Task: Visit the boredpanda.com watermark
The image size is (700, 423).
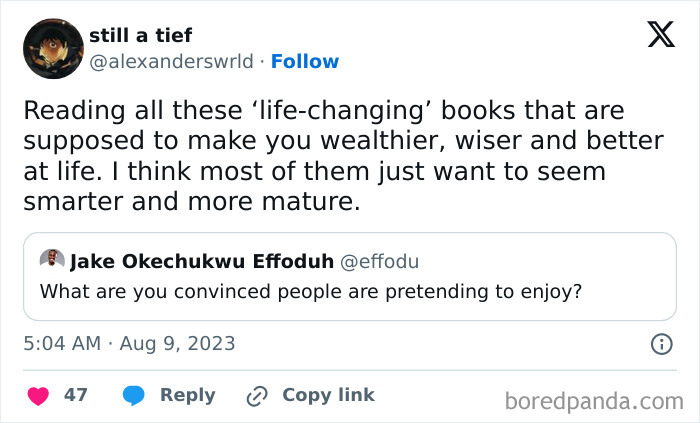Action: pos(594,401)
